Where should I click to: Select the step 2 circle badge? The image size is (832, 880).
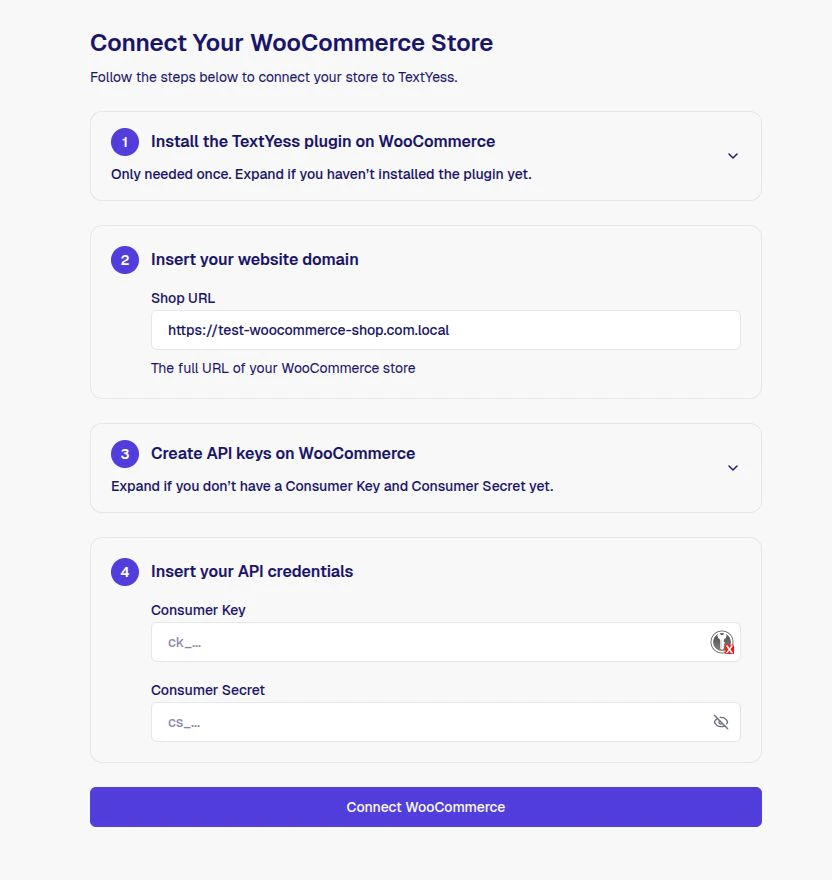tap(124, 260)
